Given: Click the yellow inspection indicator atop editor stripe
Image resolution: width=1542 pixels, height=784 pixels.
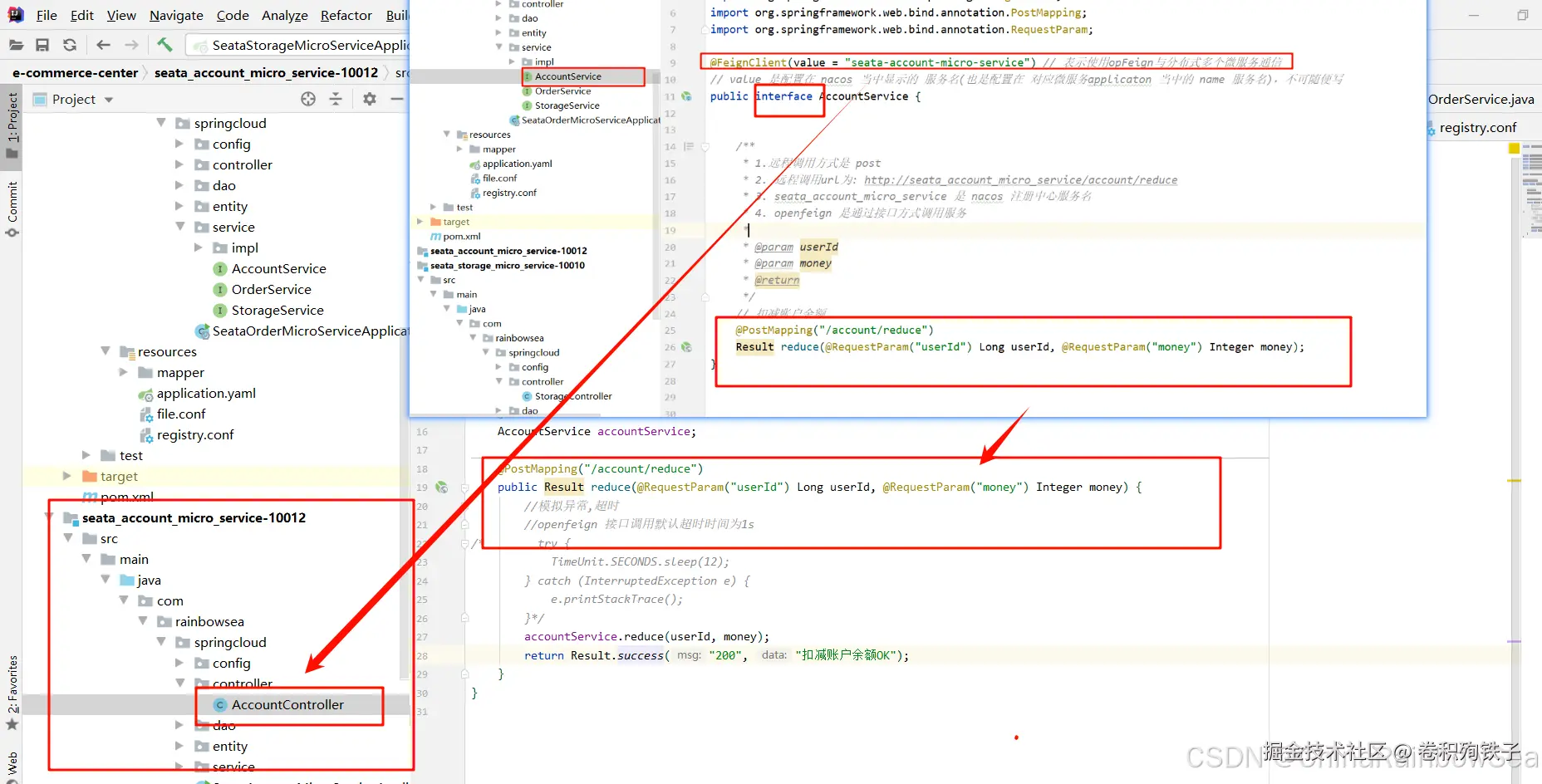Looking at the screenshot, I should click(x=1514, y=149).
